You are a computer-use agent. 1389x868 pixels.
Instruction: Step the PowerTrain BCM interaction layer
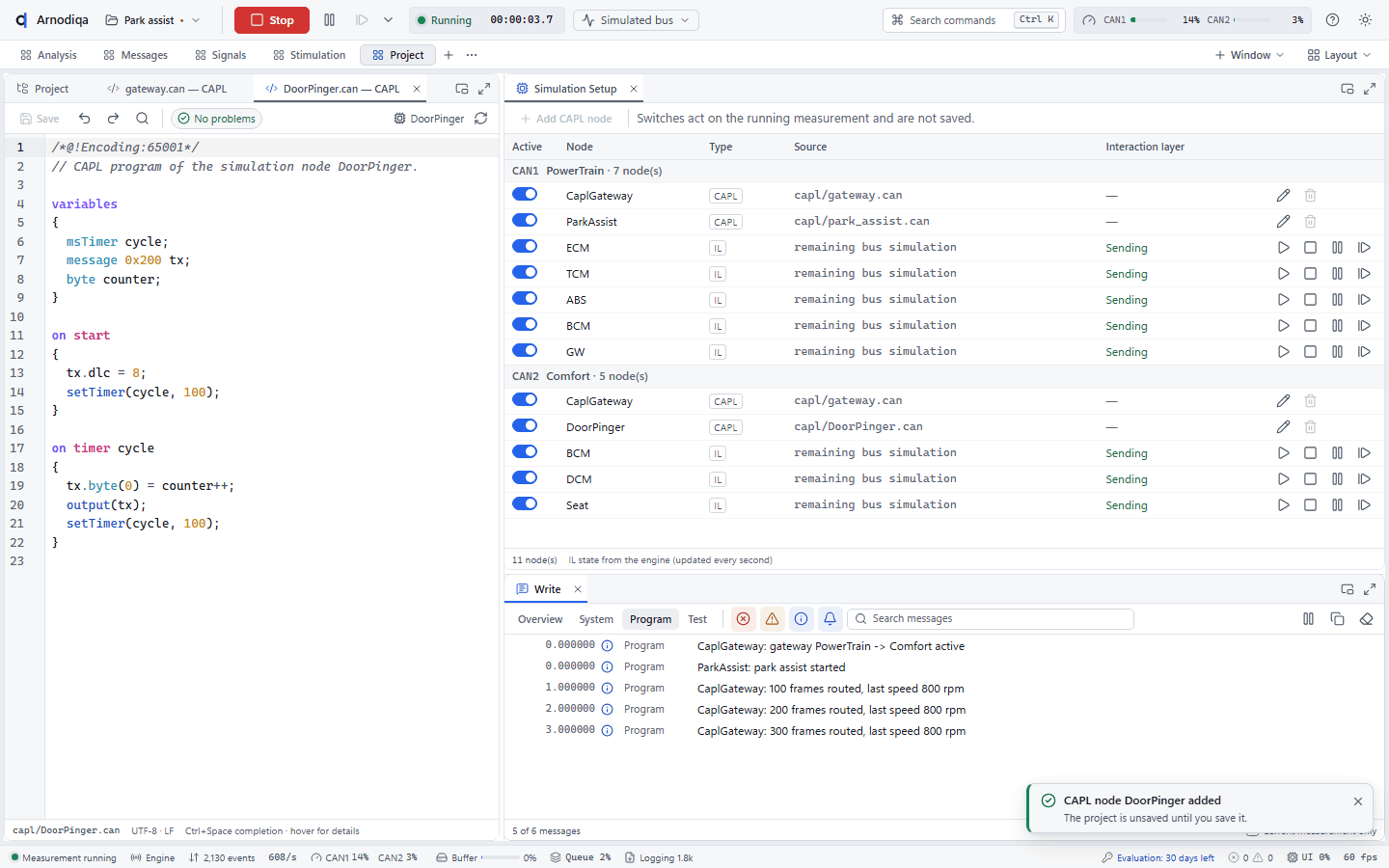(x=1364, y=325)
